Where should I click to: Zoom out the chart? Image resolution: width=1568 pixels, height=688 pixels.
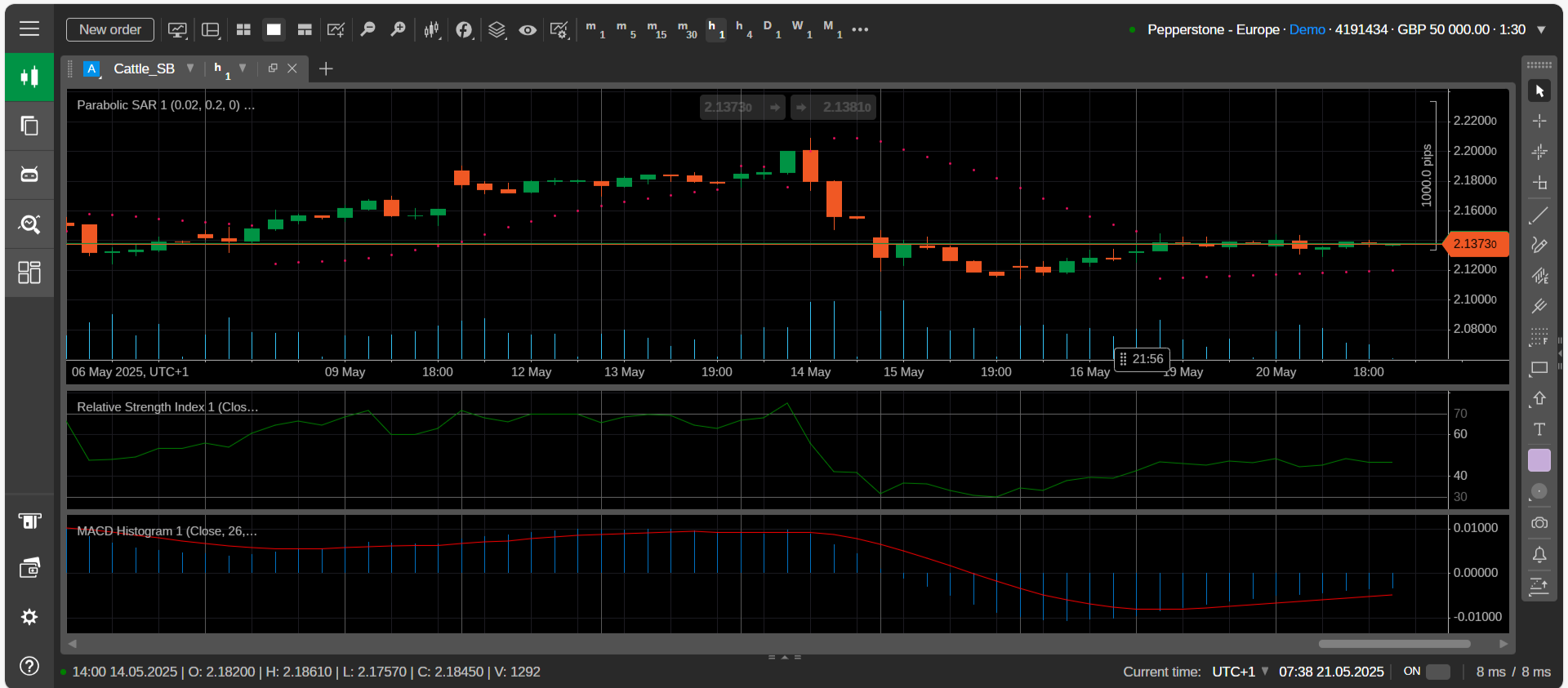[x=367, y=29]
